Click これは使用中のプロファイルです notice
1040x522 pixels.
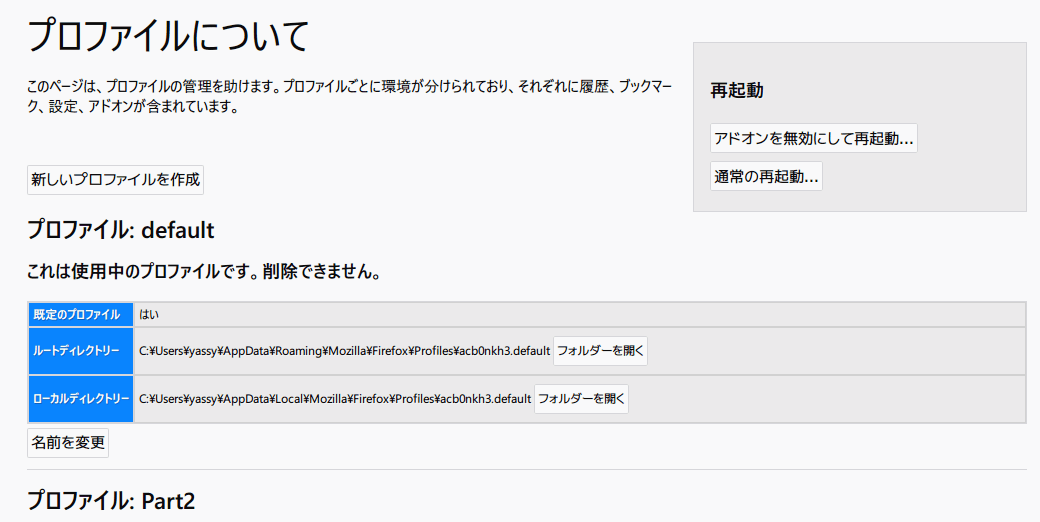click(x=204, y=271)
